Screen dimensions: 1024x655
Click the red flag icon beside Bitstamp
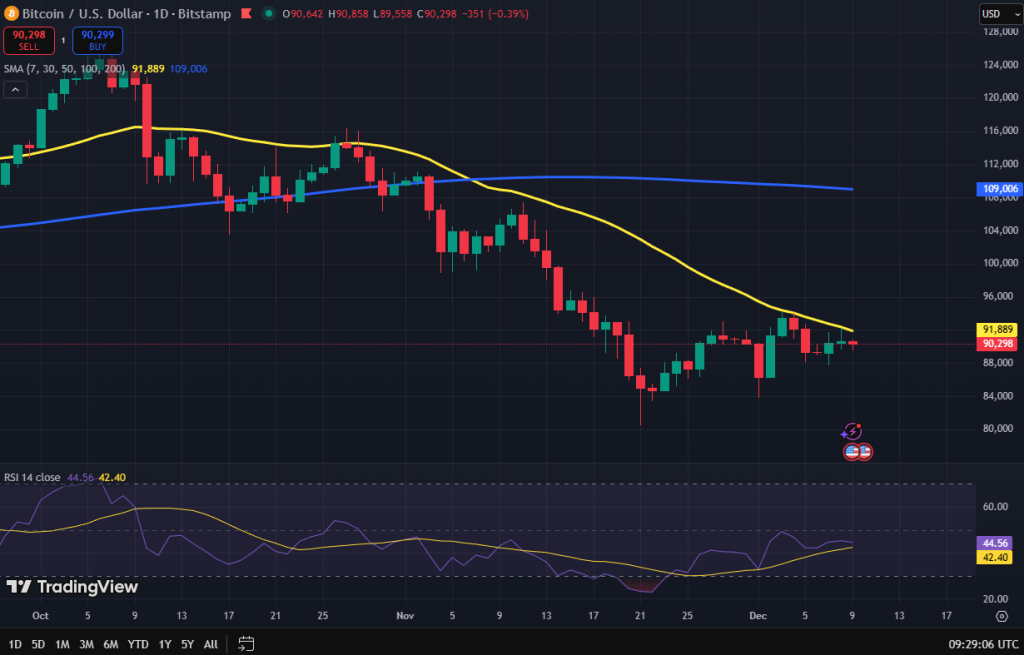coord(246,14)
